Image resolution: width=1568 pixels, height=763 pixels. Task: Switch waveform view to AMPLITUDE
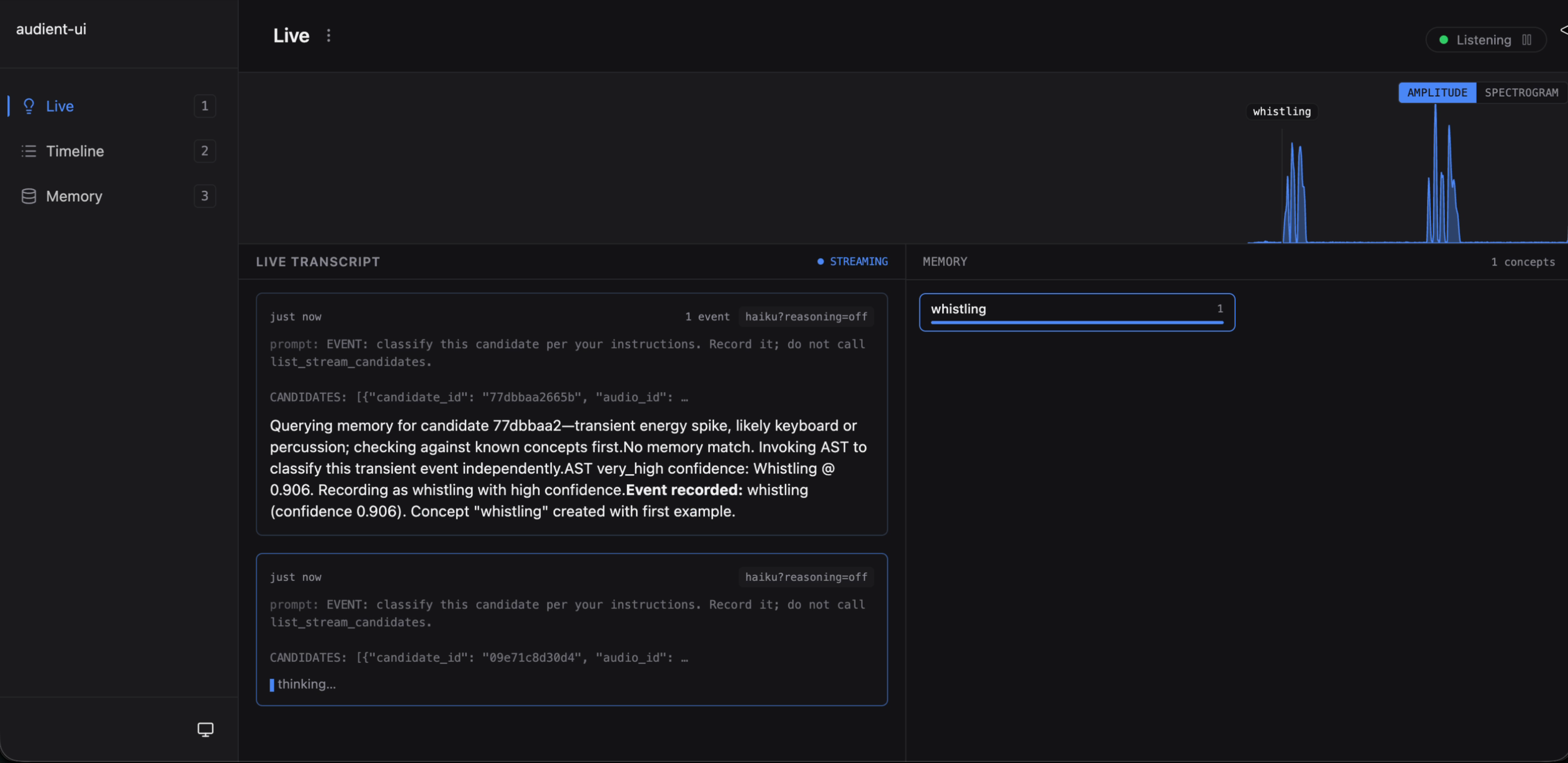click(x=1437, y=93)
